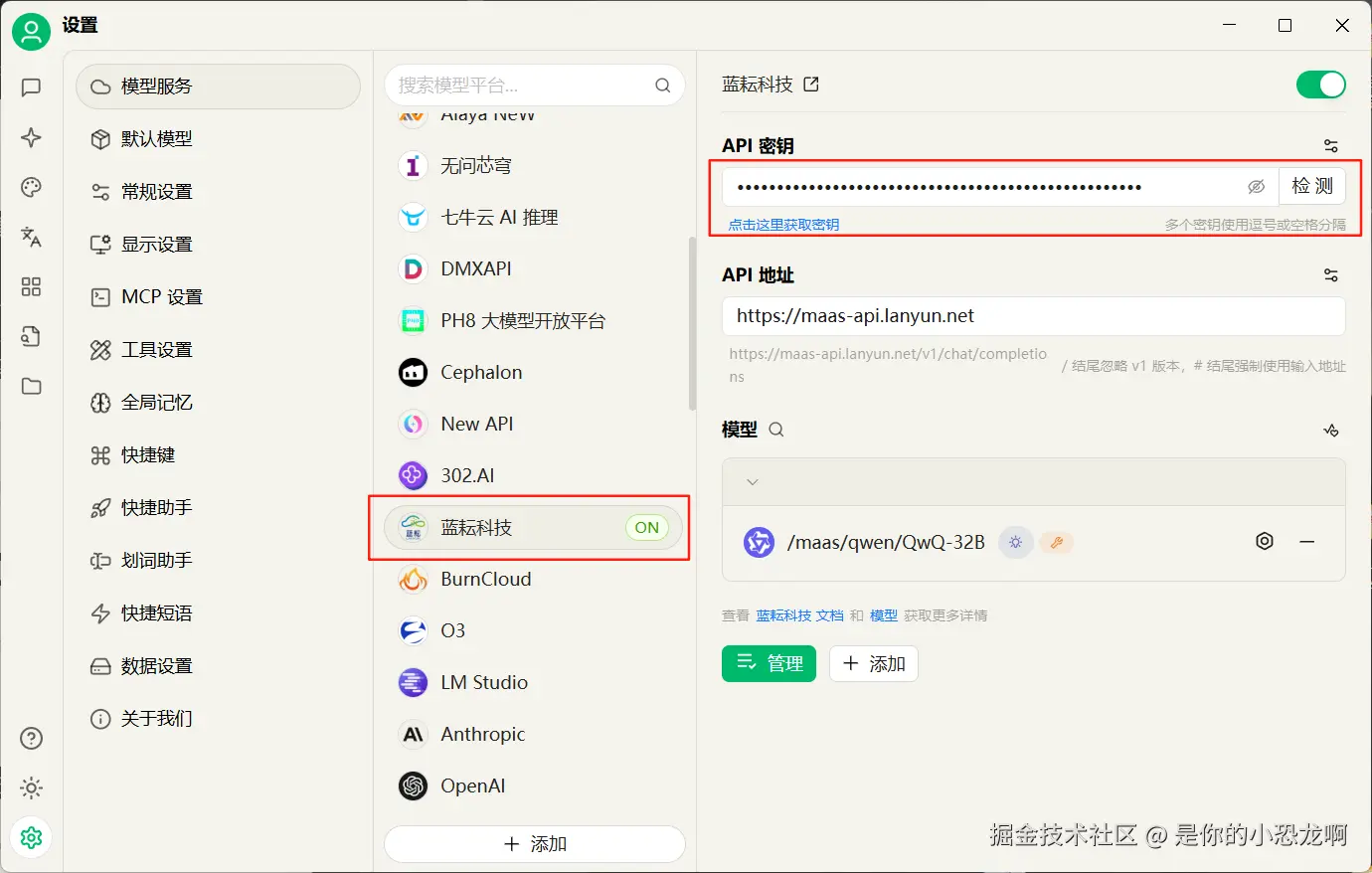The image size is (1372, 873).
Task: Select BurnCloud provider
Action: click(535, 580)
